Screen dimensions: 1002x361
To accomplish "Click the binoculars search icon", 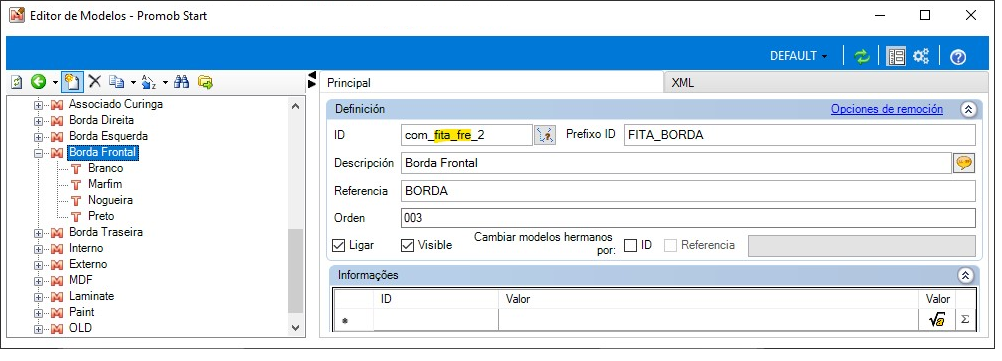I will [x=181, y=82].
